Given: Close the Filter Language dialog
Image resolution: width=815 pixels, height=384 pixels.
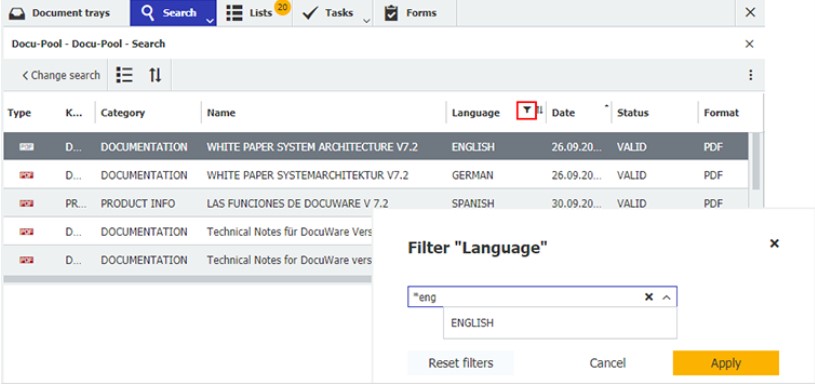Looking at the screenshot, I should click(774, 243).
